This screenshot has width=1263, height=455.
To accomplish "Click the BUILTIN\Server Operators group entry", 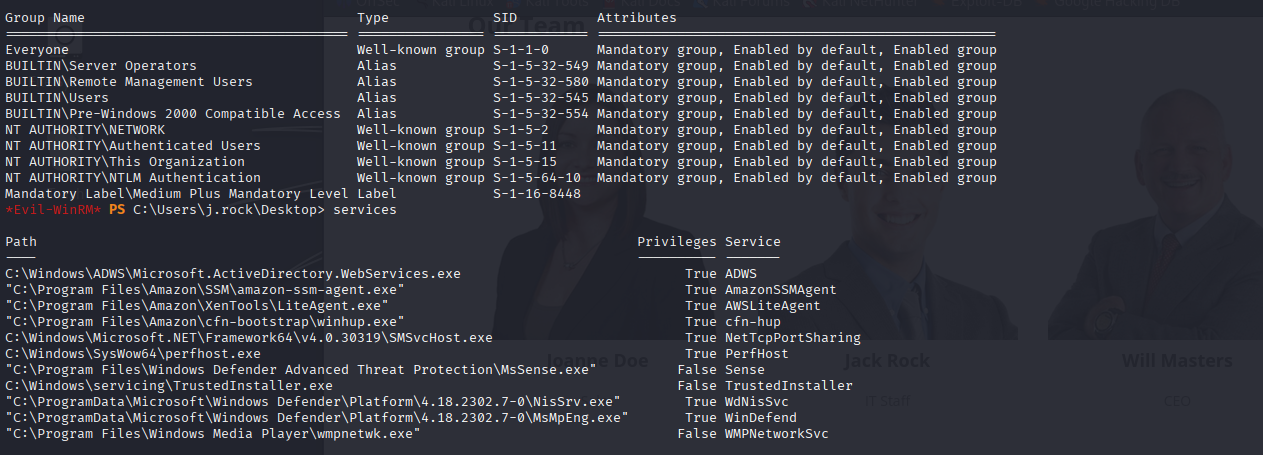I will click(101, 66).
